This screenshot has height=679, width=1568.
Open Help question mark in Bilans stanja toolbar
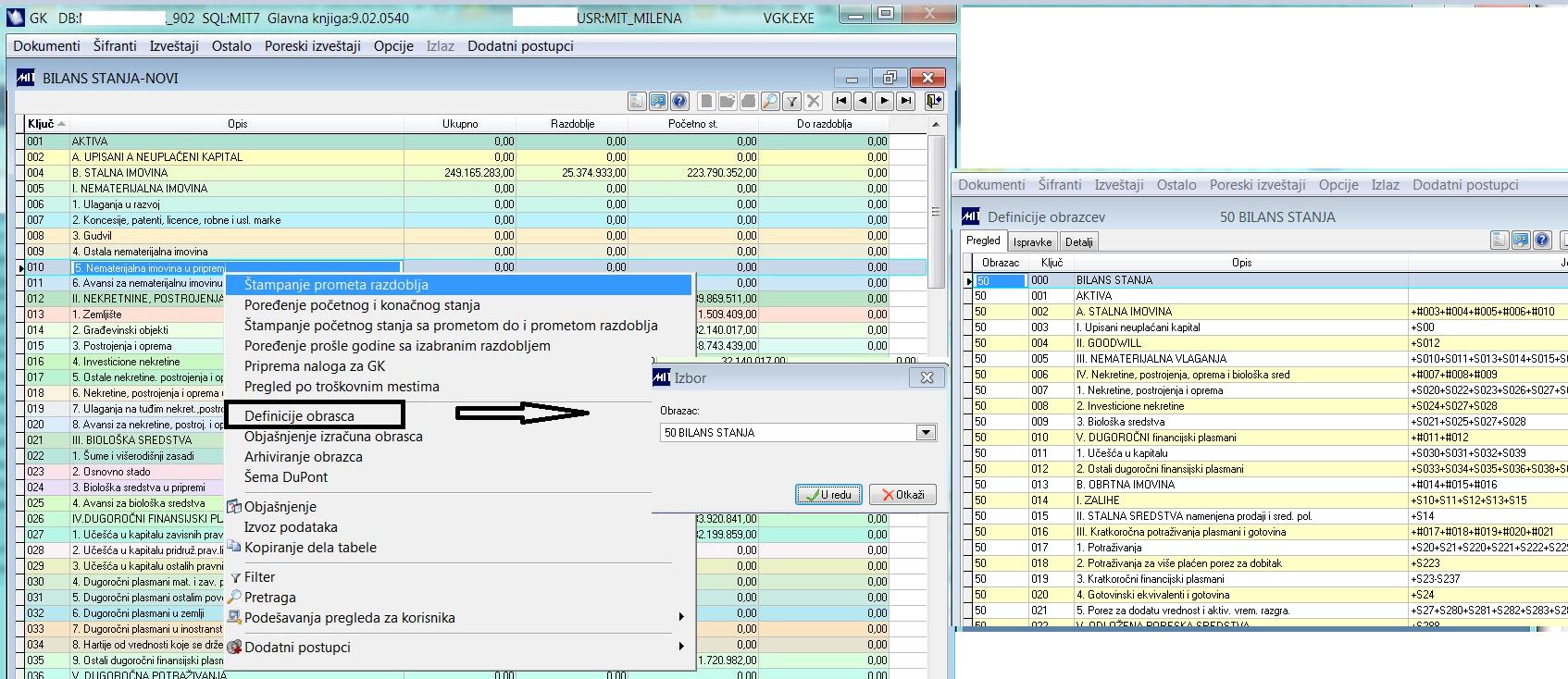click(679, 101)
